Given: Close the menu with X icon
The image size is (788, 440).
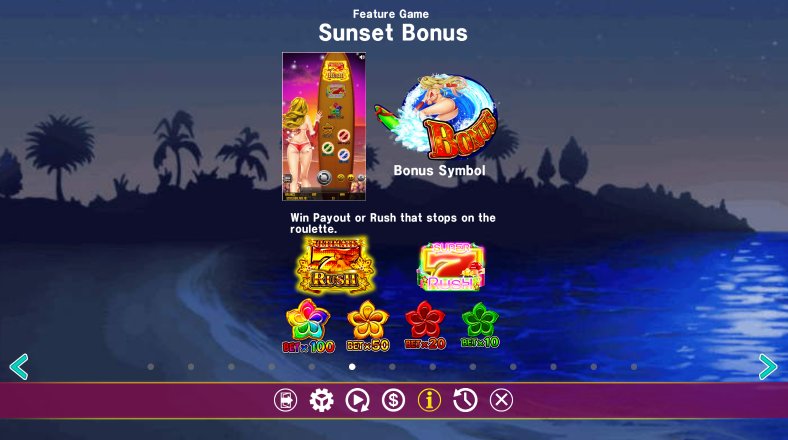Looking at the screenshot, I should 501,400.
